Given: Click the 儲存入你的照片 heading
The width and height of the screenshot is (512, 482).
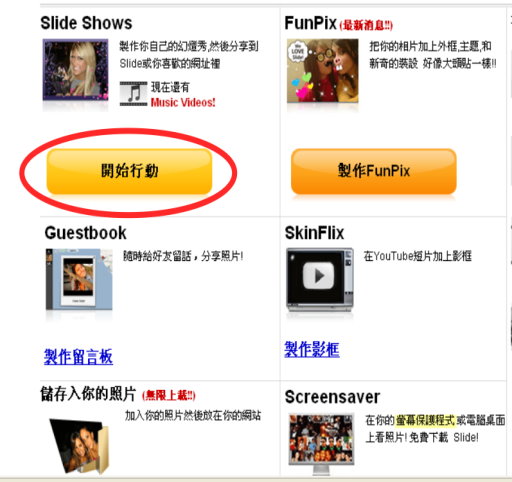Looking at the screenshot, I should [88, 394].
